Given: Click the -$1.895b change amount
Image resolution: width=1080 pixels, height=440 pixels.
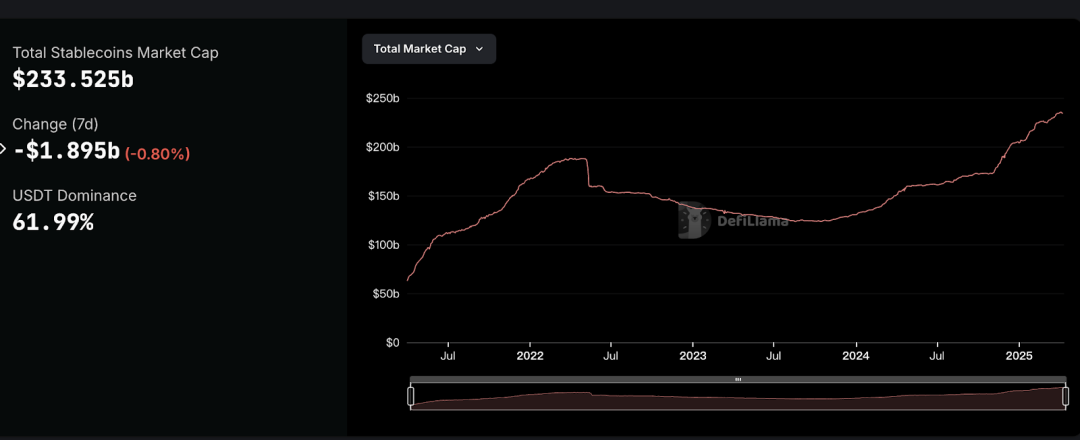Looking at the screenshot, I should tap(66, 151).
